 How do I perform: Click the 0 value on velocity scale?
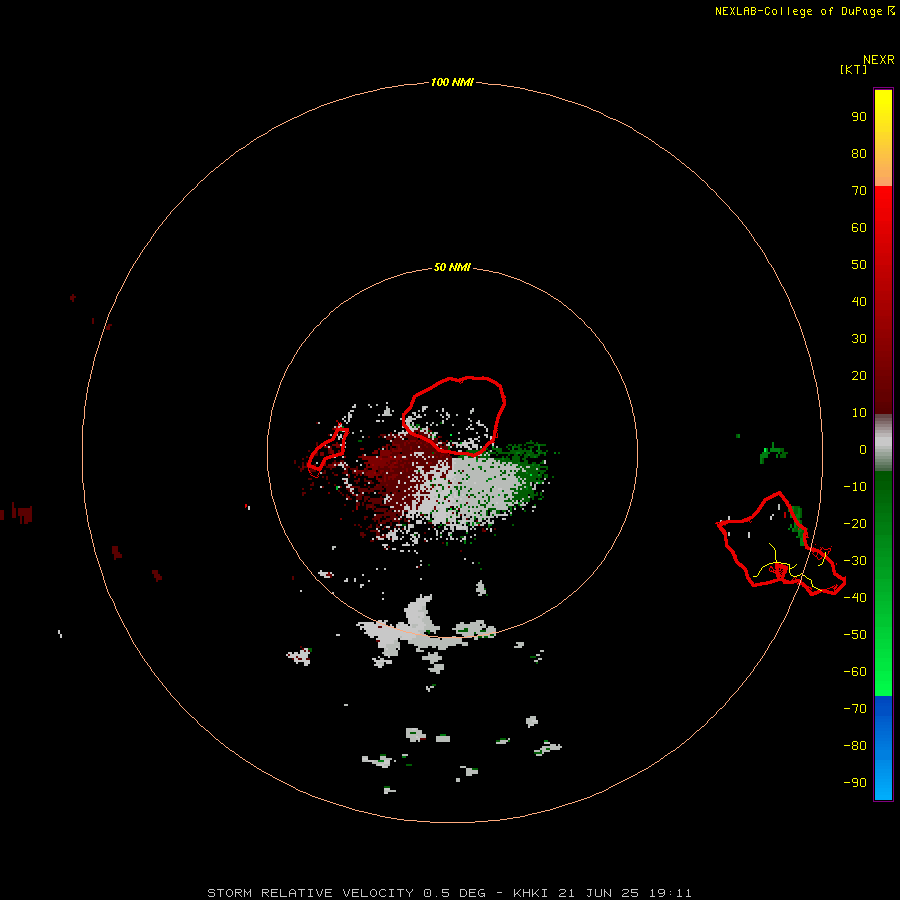pos(863,449)
